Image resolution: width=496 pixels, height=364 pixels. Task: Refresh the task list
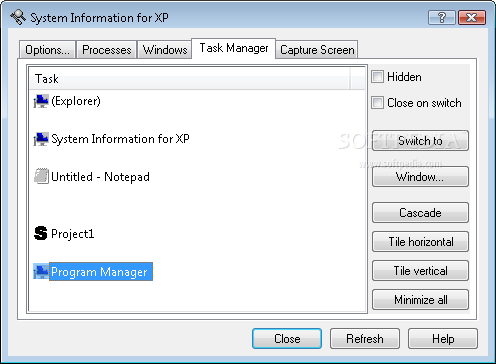coord(365,339)
